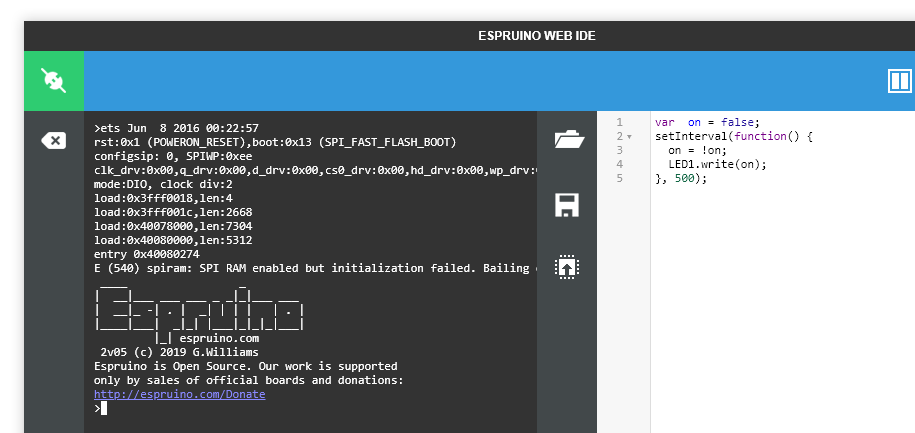The height and width of the screenshot is (433, 915).
Task: Click the spiram initialization failed error line
Action: [x=315, y=268]
